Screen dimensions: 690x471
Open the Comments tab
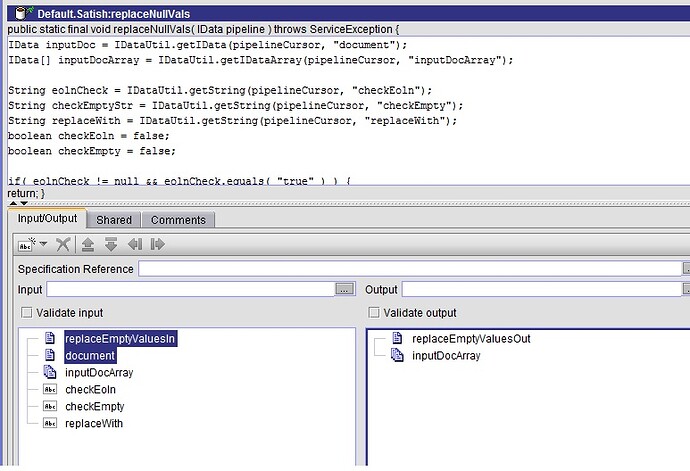(178, 220)
